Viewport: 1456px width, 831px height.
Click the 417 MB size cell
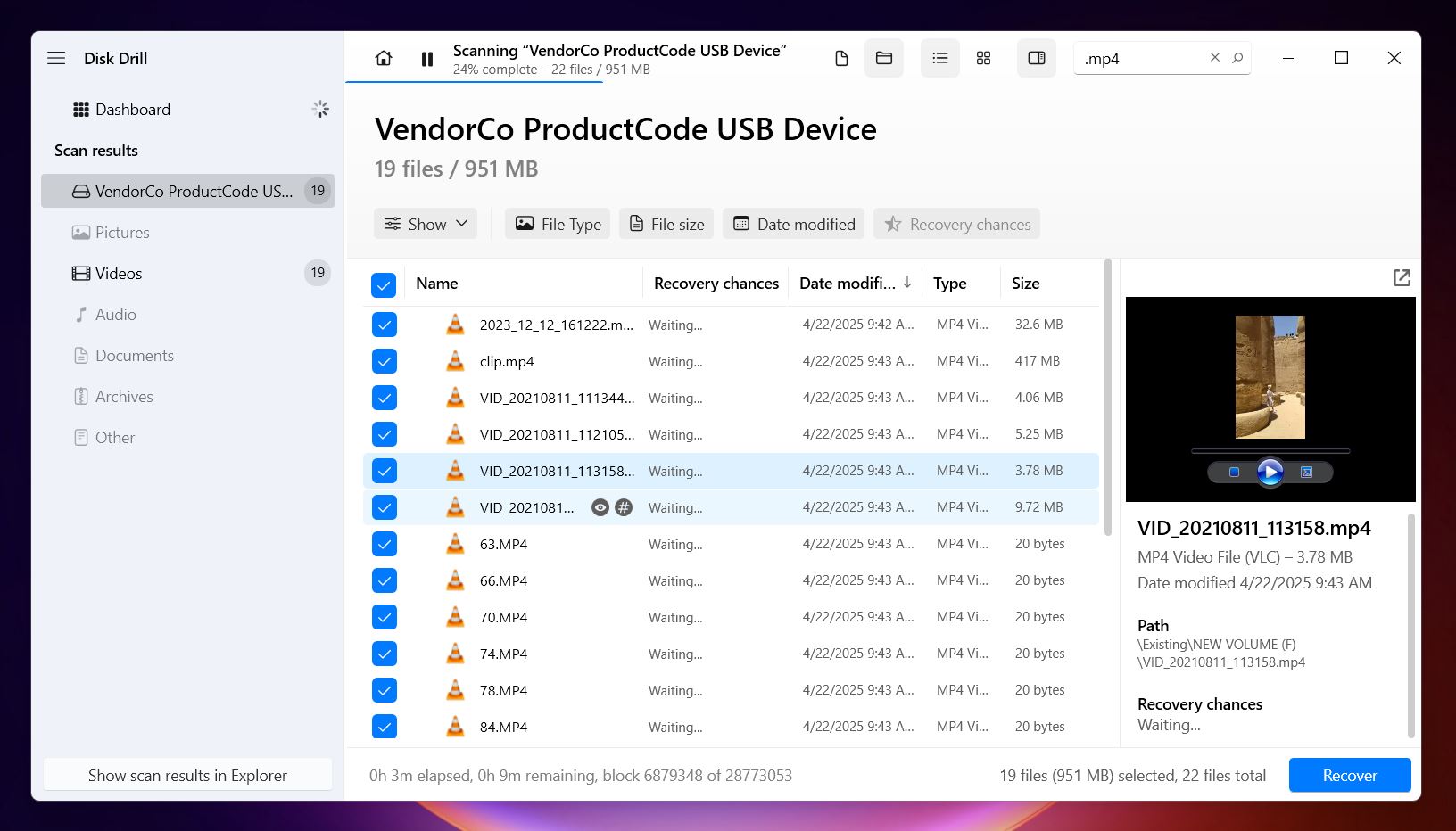(1038, 361)
